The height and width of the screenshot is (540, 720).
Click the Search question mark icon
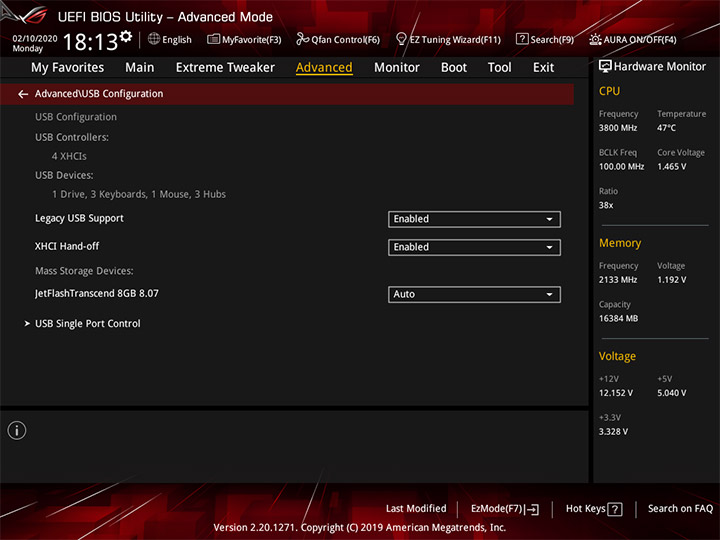(x=522, y=39)
